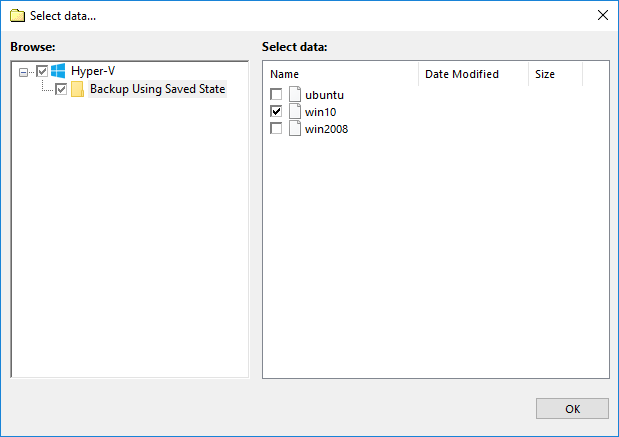
Task: Toggle the Backup Using Saved State checkbox
Action: coord(61,89)
